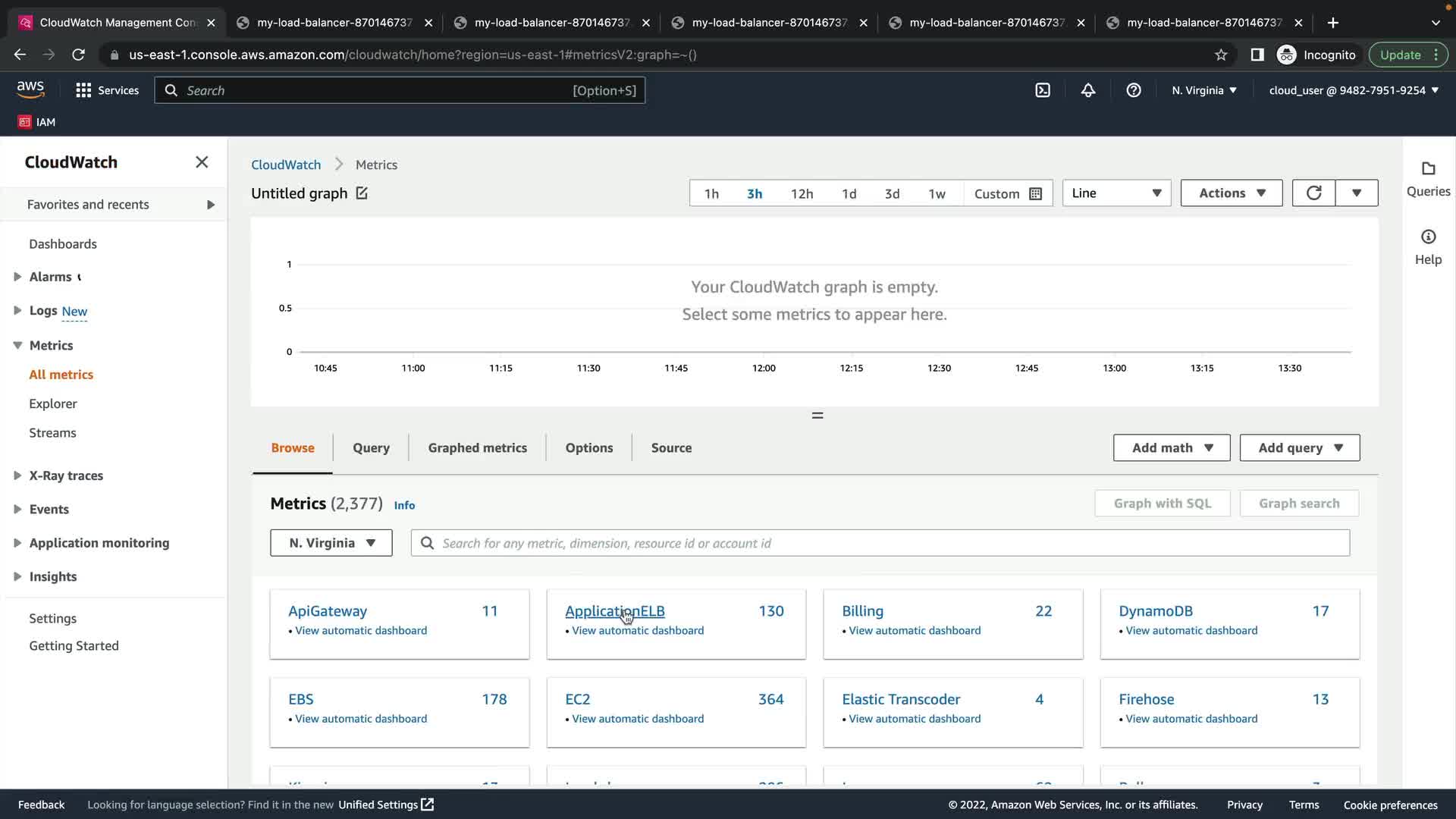Open the Queries panel icon
This screenshot has height=819, width=1456.
[1428, 169]
